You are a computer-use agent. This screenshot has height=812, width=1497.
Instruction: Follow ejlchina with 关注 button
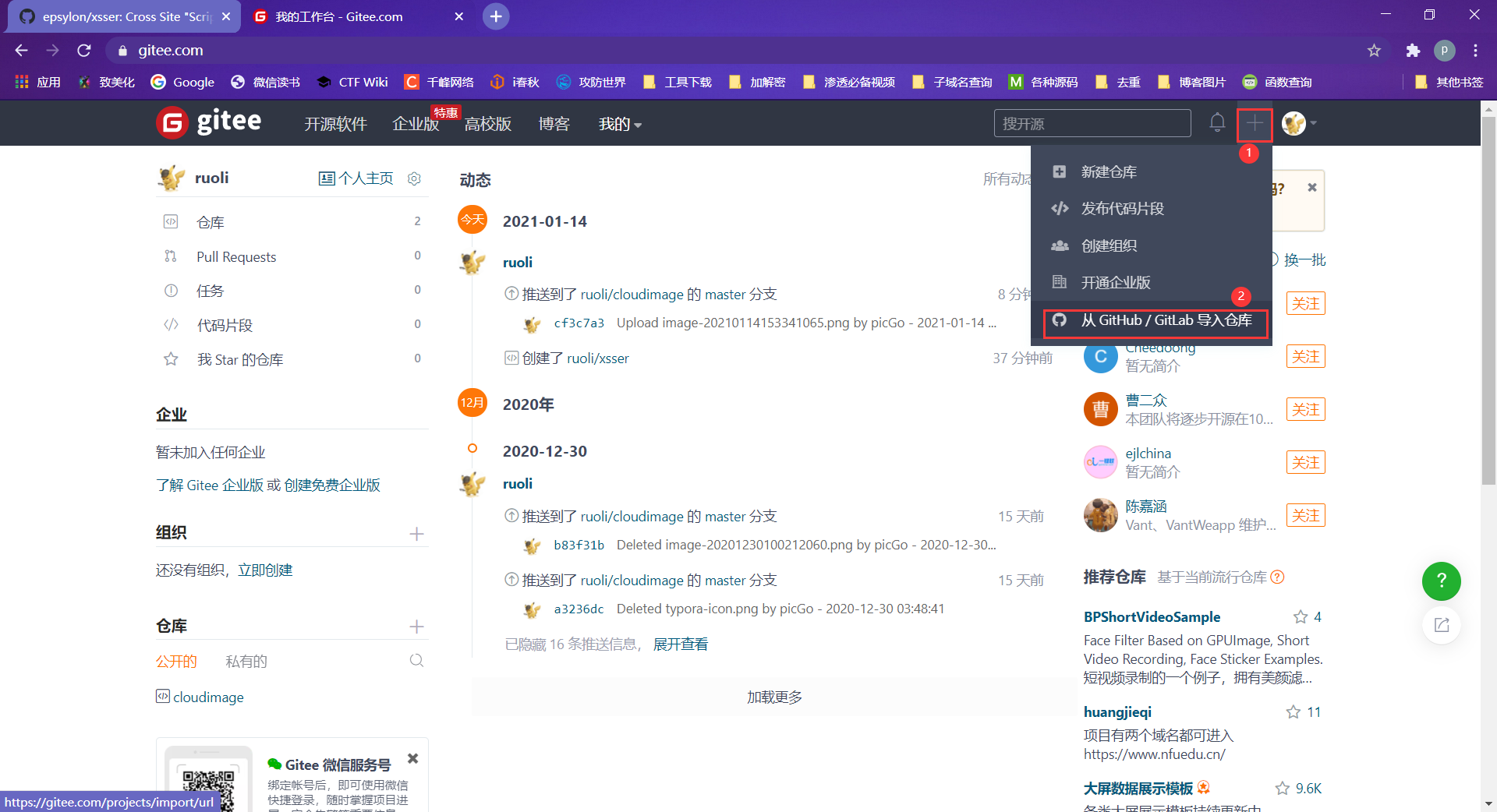1306,463
